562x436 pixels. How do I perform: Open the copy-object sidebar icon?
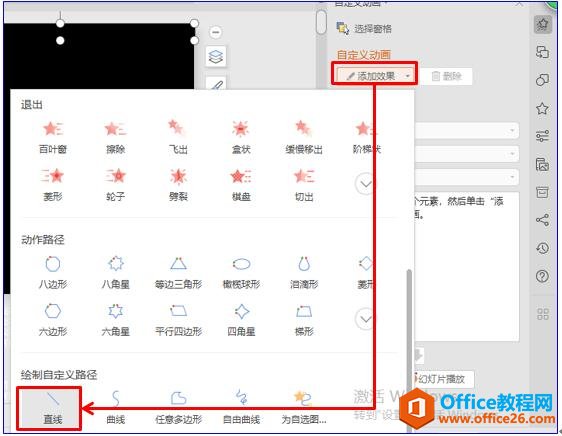point(542,52)
